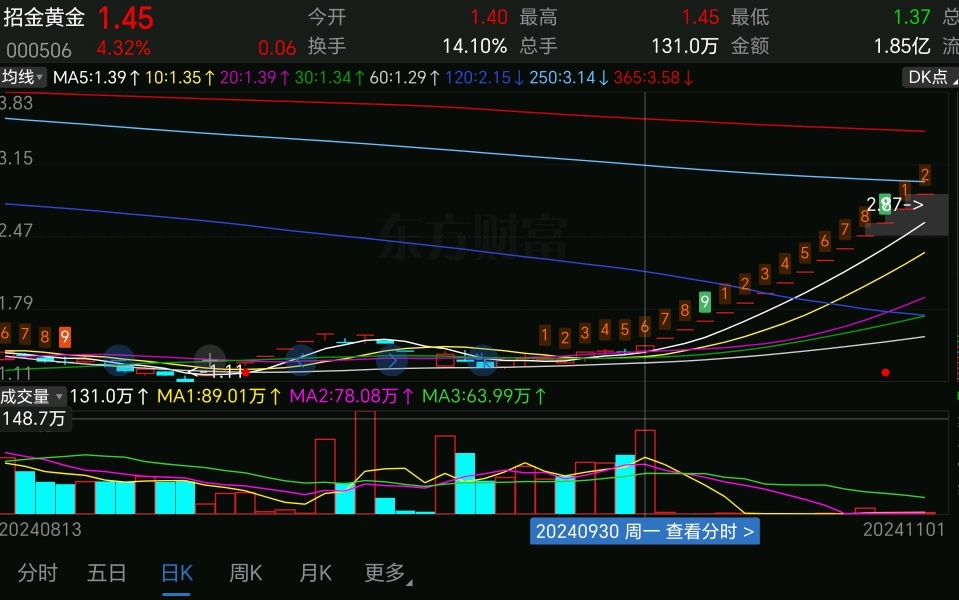
Task: Toggle the DK点 indicator
Action: [x=930, y=77]
